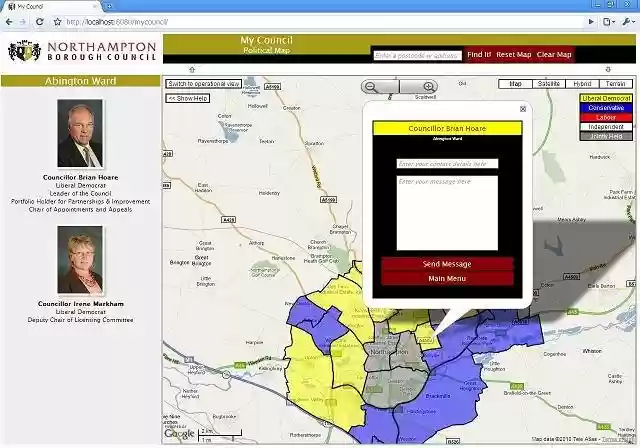Image resolution: width=640 pixels, height=448 pixels.
Task: Open a new browser tab
Action: pyautogui.click(x=109, y=6)
